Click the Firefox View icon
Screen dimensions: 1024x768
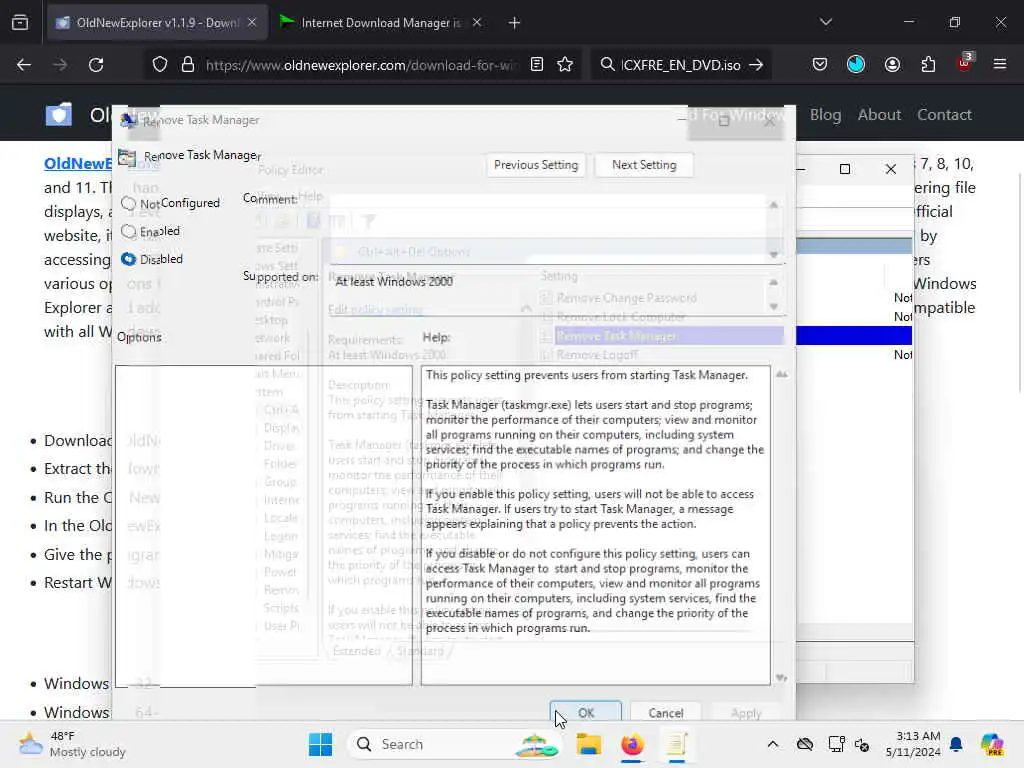(x=20, y=23)
